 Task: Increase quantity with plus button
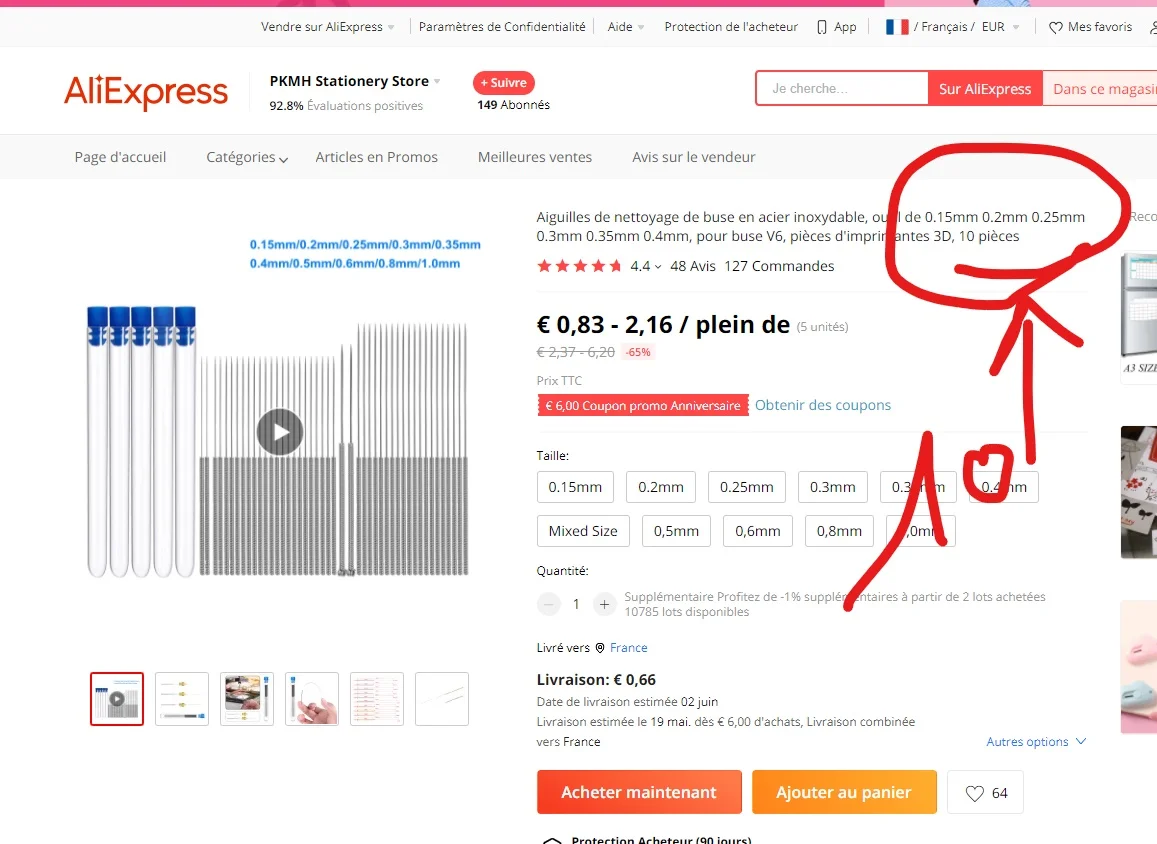tap(604, 604)
